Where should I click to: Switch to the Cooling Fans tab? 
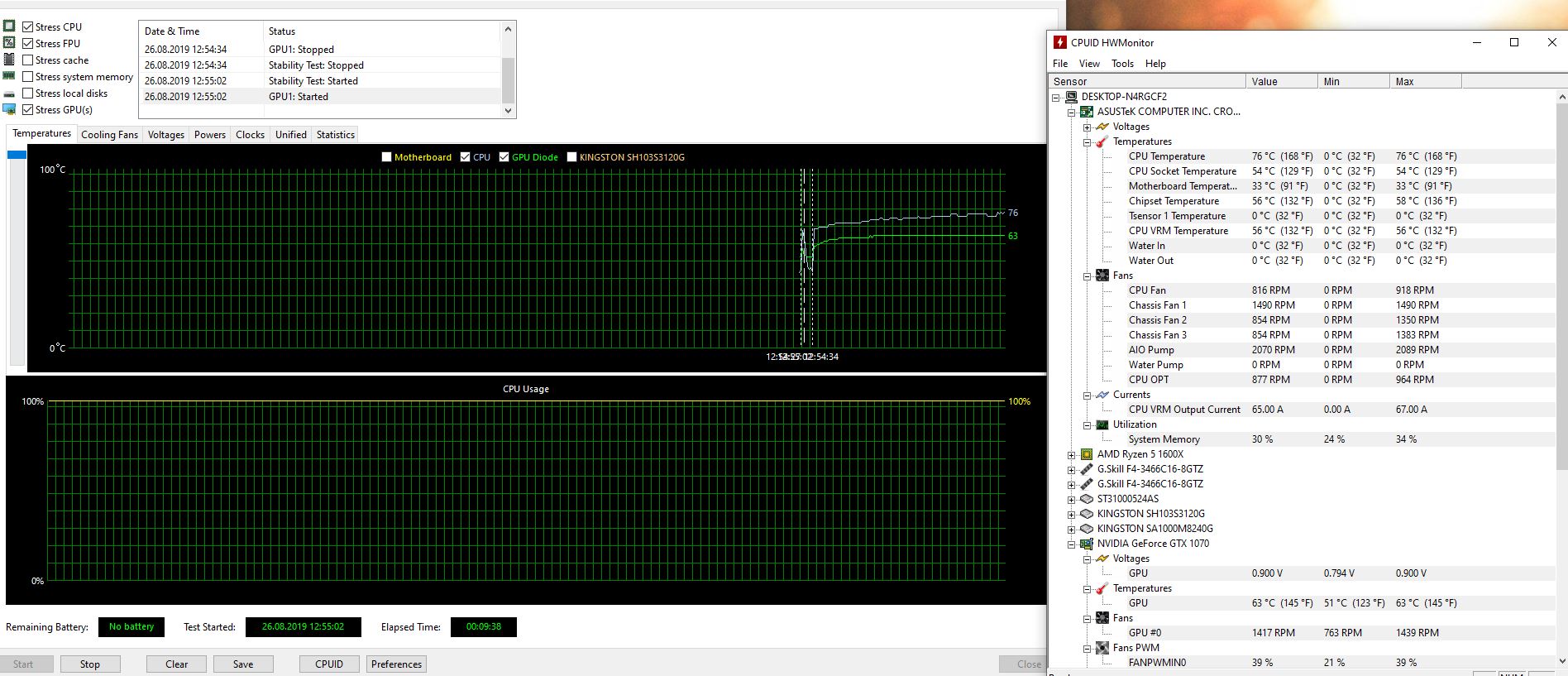[109, 135]
